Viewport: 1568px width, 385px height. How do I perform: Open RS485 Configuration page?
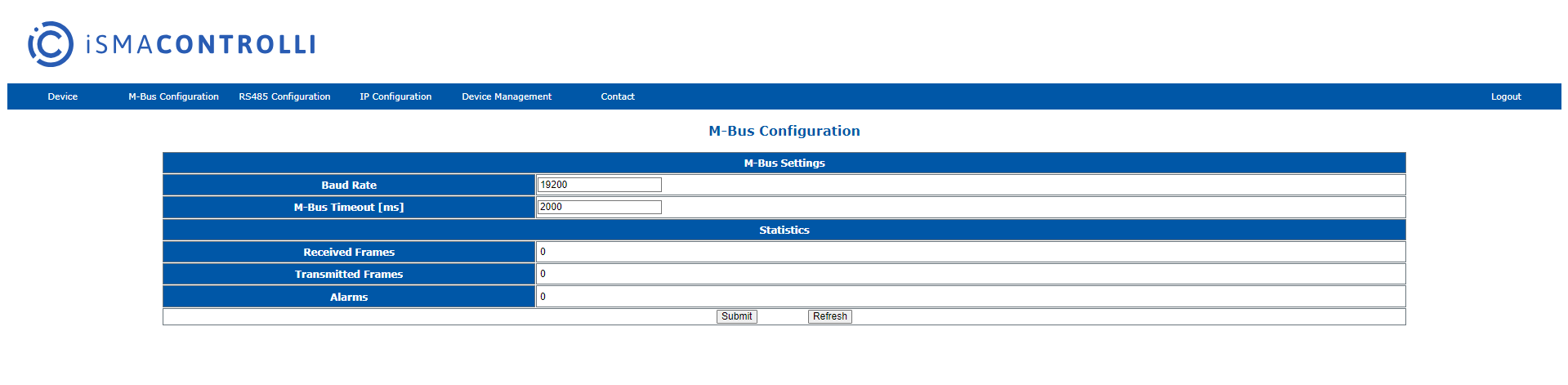tap(284, 96)
